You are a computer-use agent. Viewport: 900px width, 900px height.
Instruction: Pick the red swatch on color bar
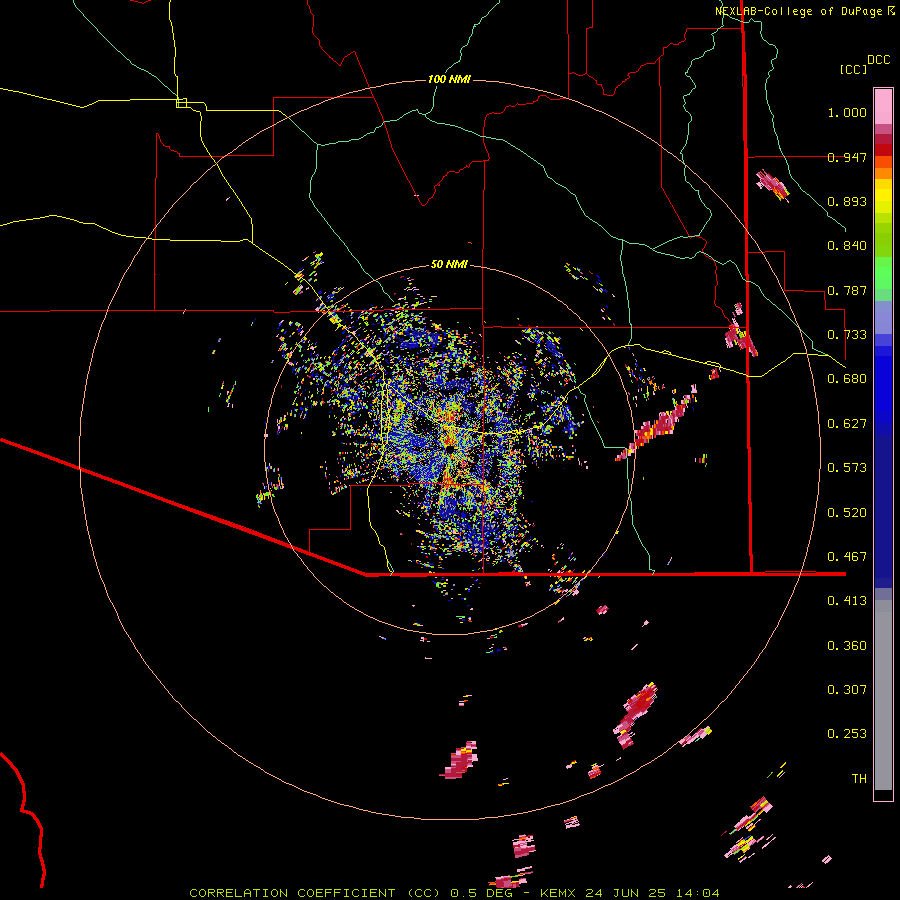tap(883, 150)
